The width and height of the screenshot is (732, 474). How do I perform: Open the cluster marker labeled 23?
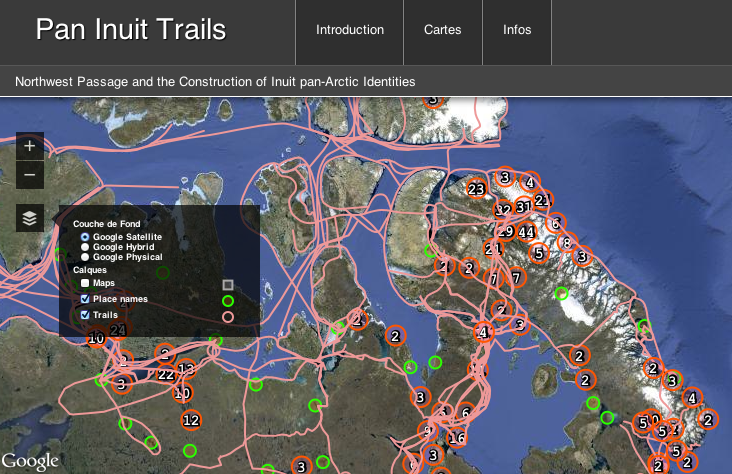pos(476,189)
